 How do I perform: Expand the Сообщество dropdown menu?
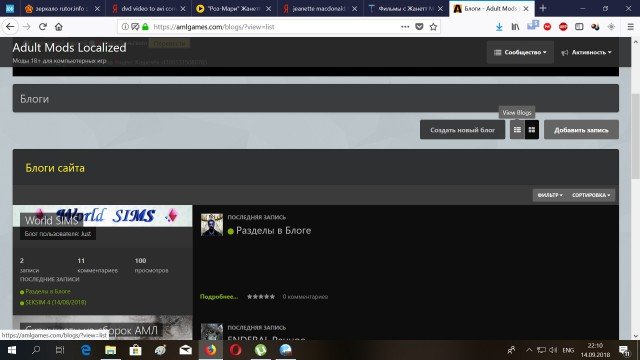(x=520, y=52)
